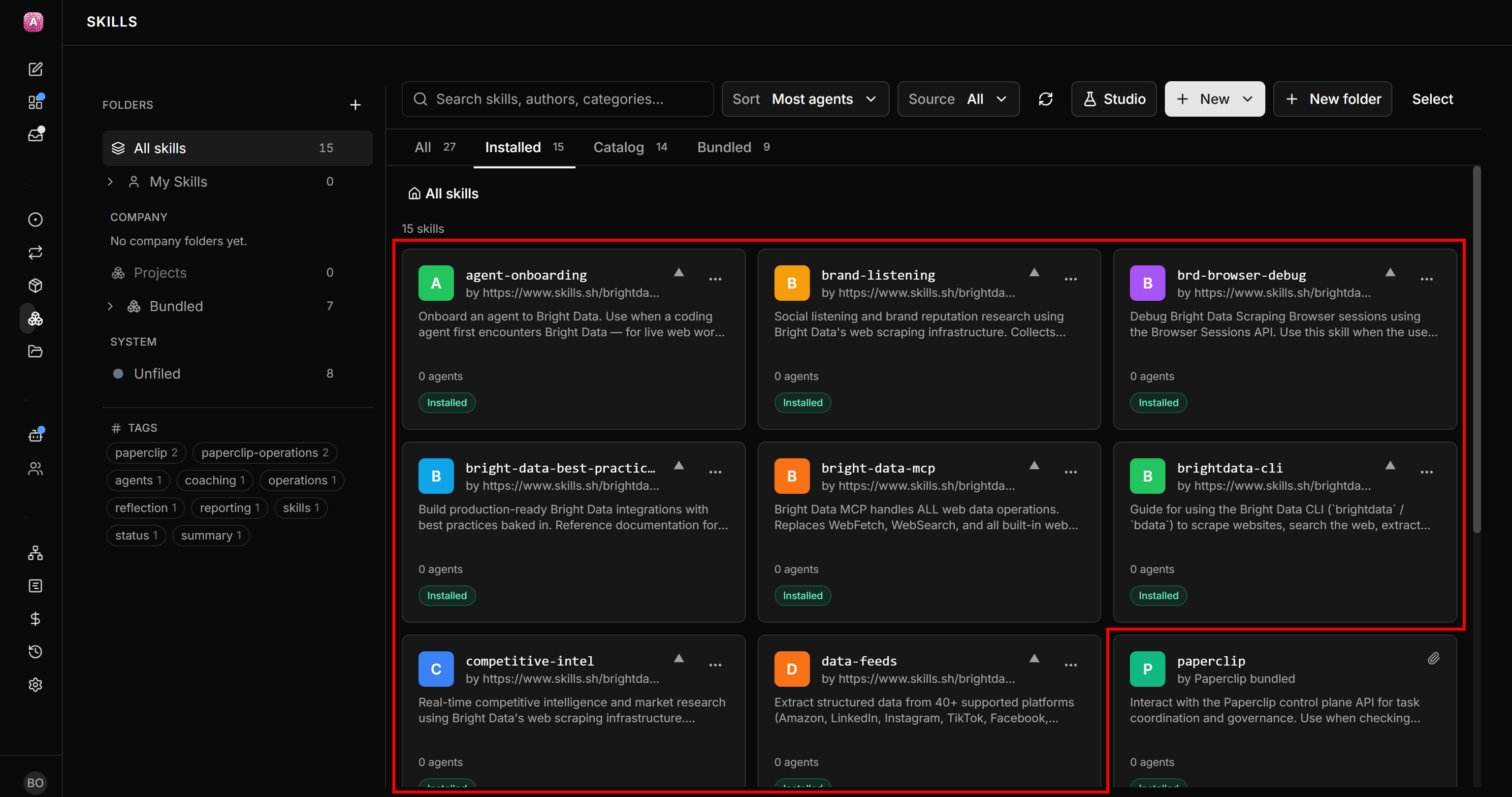Open the settings gear icon in sidebar
The width and height of the screenshot is (1512, 797).
pos(35,684)
